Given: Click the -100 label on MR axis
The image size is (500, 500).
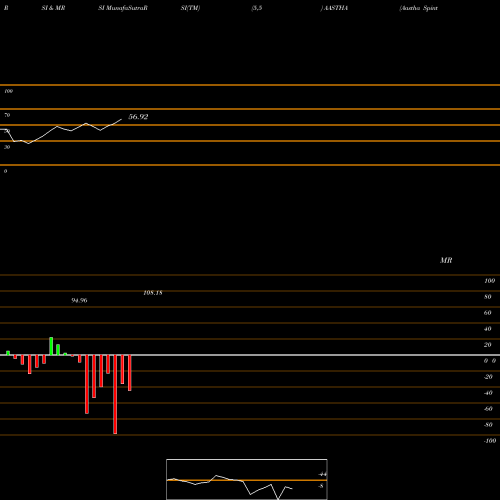Looking at the screenshot, I should click(x=490, y=441).
